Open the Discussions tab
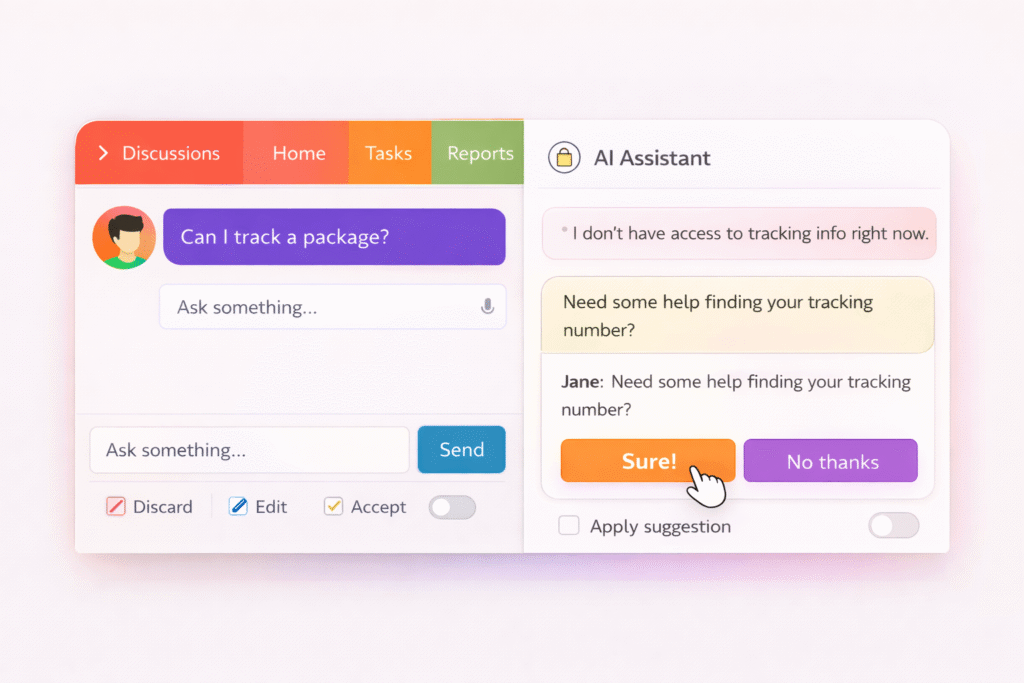 (170, 153)
